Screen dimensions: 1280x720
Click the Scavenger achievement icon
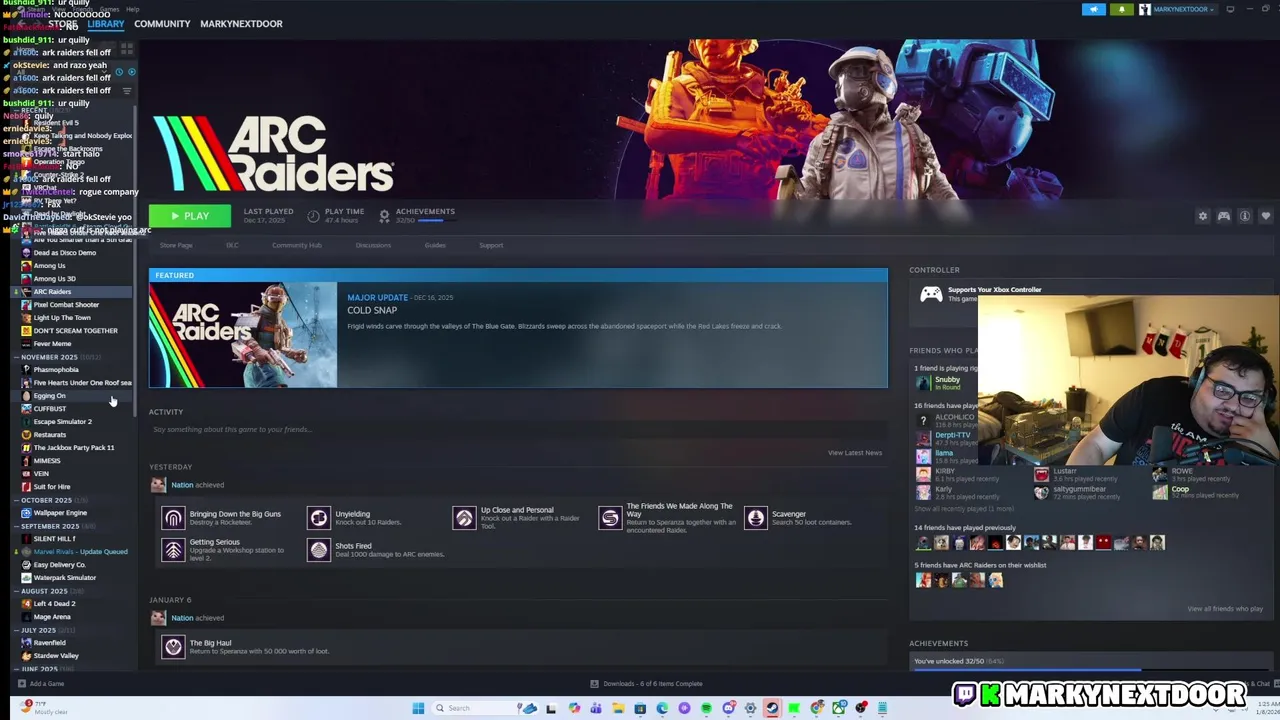click(x=755, y=518)
